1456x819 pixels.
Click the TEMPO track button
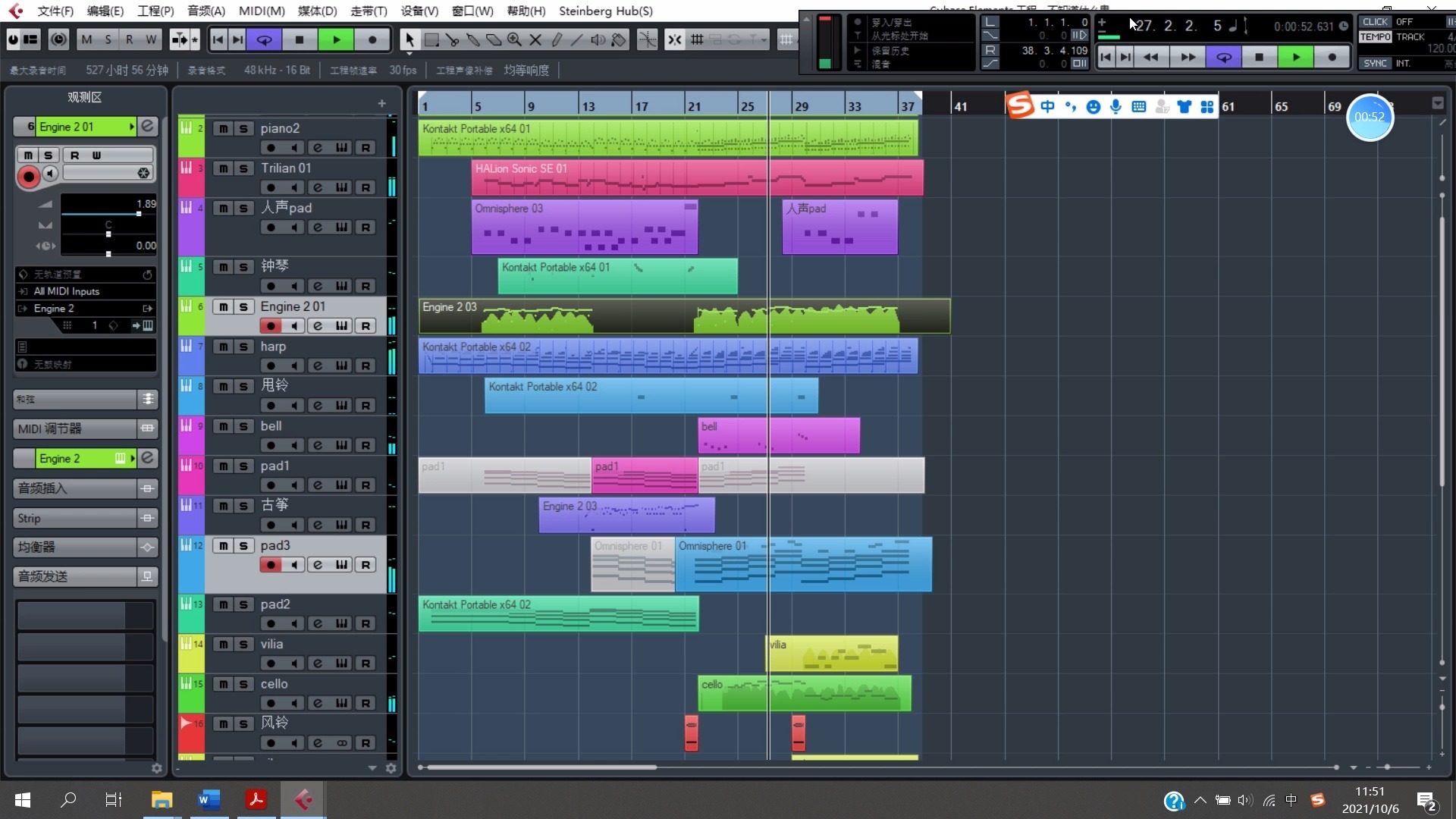pos(1376,36)
